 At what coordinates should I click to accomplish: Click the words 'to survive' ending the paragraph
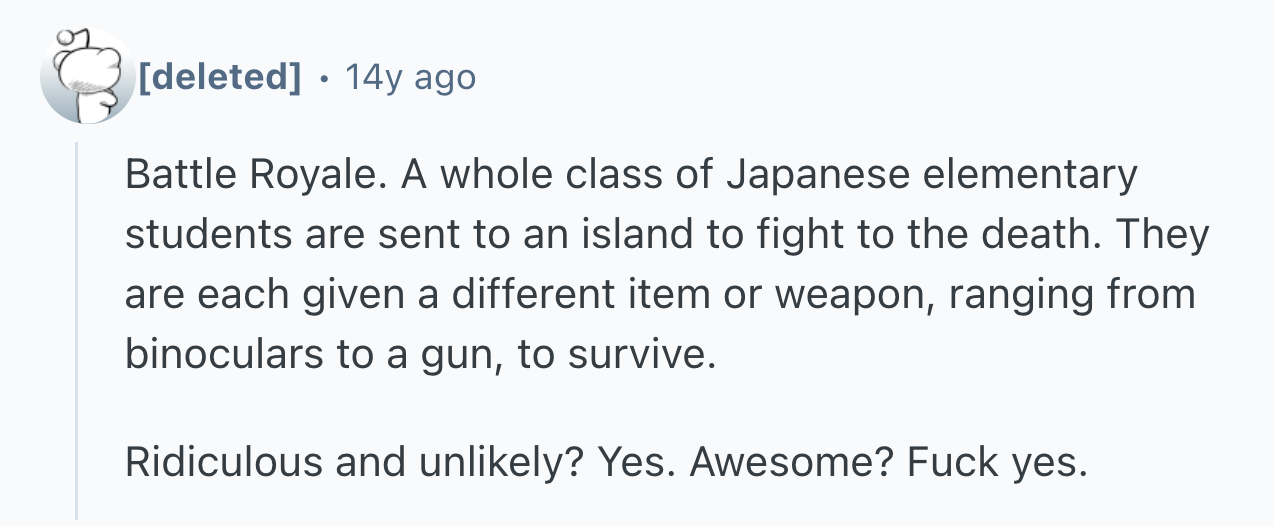616,355
